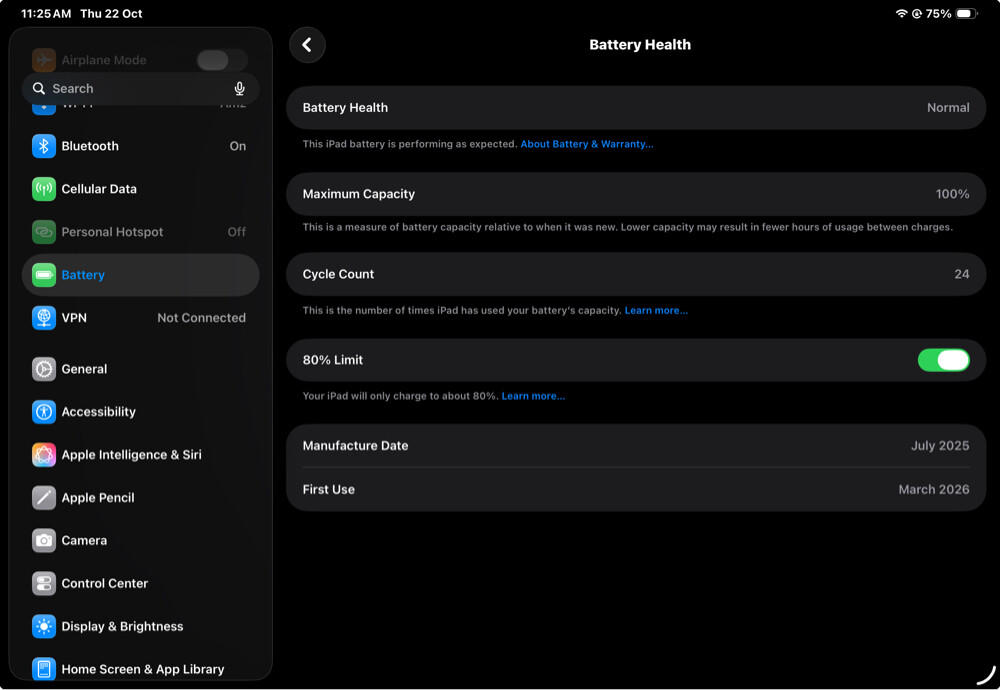Tap the green Cellular Data antenna icon
This screenshot has height=690, width=1000.
pyautogui.click(x=44, y=189)
